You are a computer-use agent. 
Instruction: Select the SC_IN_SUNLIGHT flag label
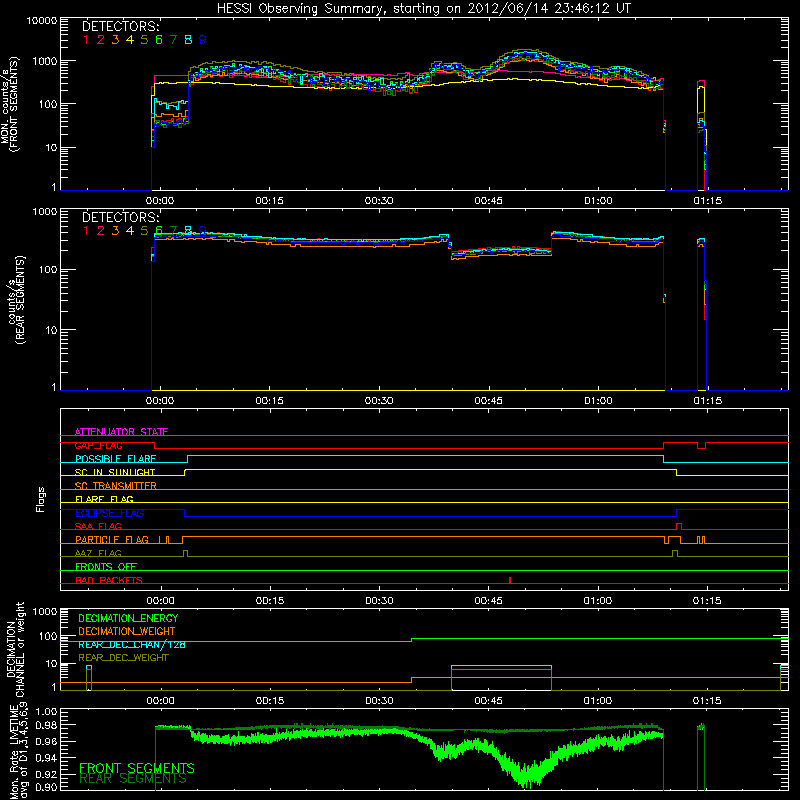pyautogui.click(x=115, y=472)
